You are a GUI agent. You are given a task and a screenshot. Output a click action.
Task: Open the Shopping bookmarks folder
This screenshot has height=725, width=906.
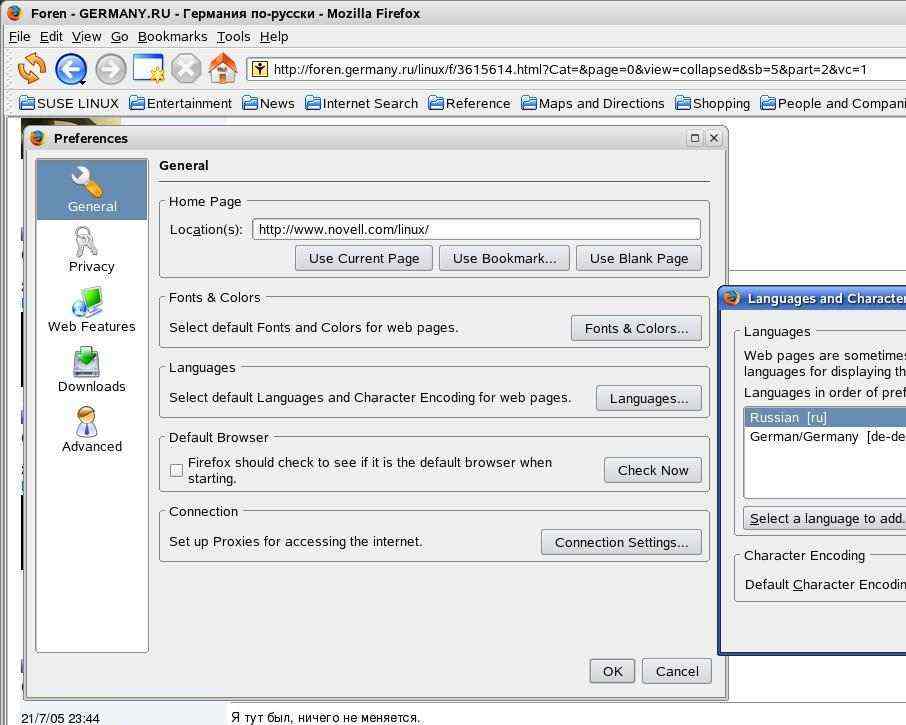(x=712, y=103)
